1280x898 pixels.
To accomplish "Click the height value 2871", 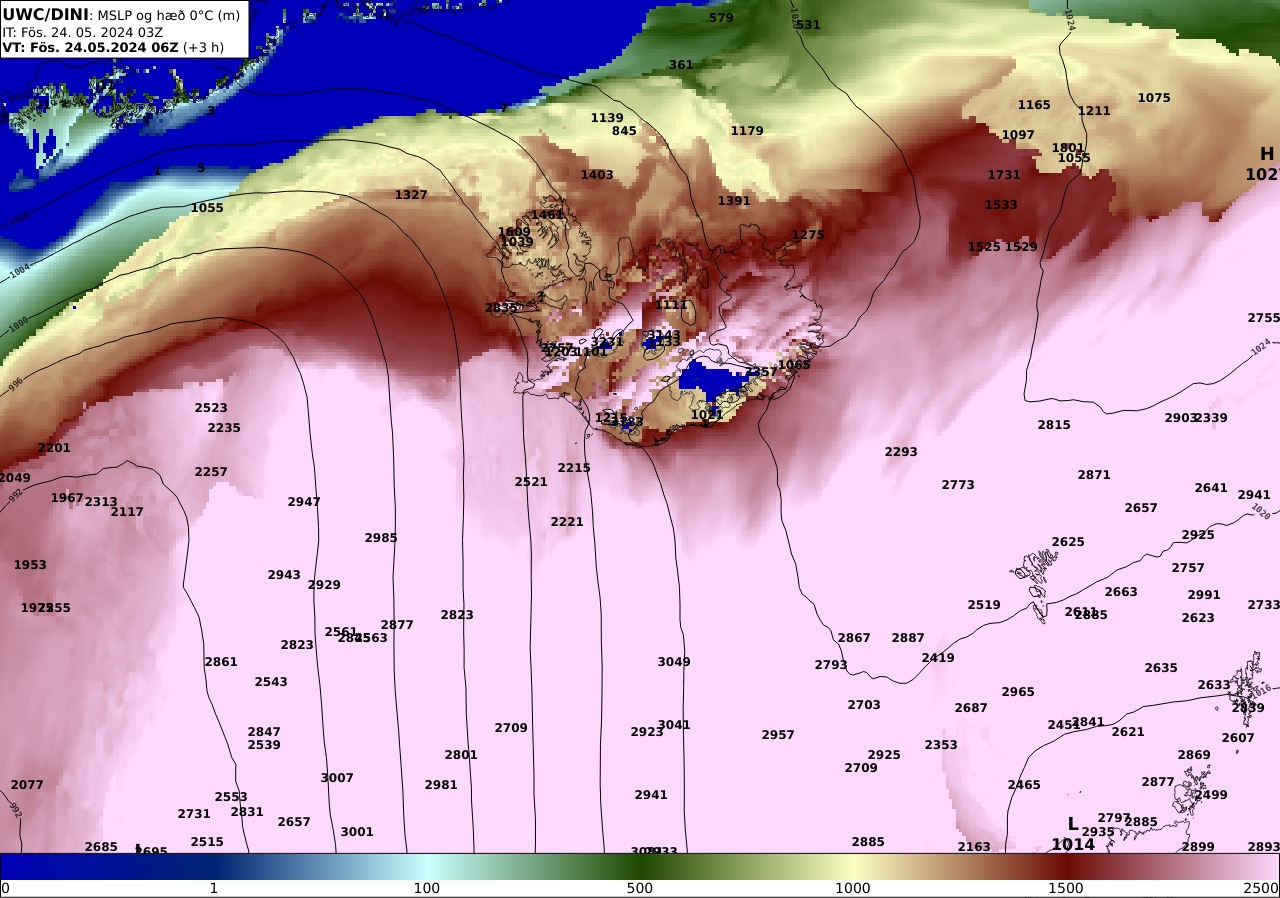I will [x=1094, y=475].
